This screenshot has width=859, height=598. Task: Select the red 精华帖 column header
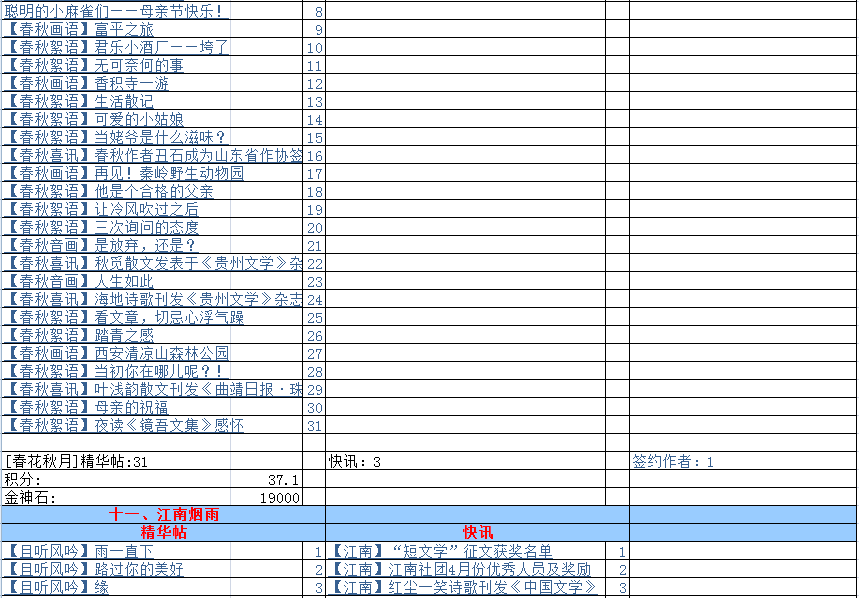(164, 533)
